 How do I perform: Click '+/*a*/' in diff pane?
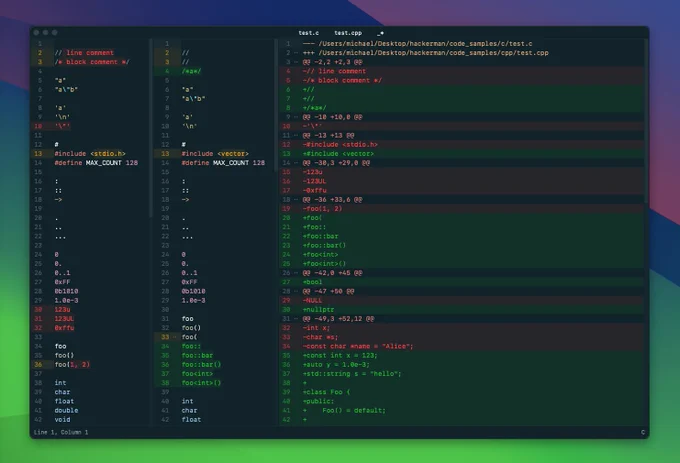(x=314, y=108)
